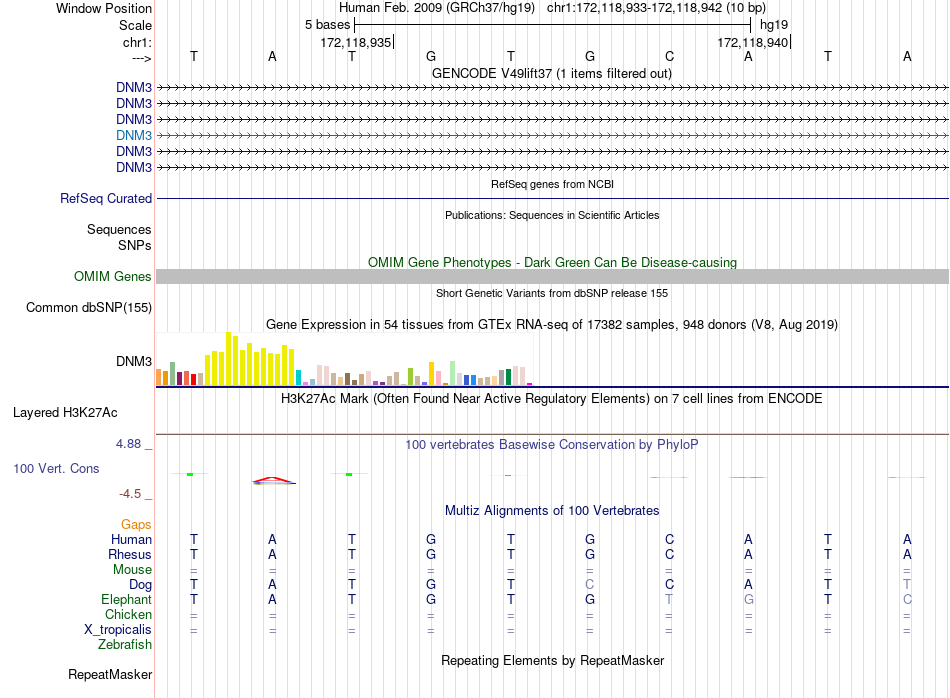
Task: Click the X_tropicalis alignment row label
Action: pos(118,630)
